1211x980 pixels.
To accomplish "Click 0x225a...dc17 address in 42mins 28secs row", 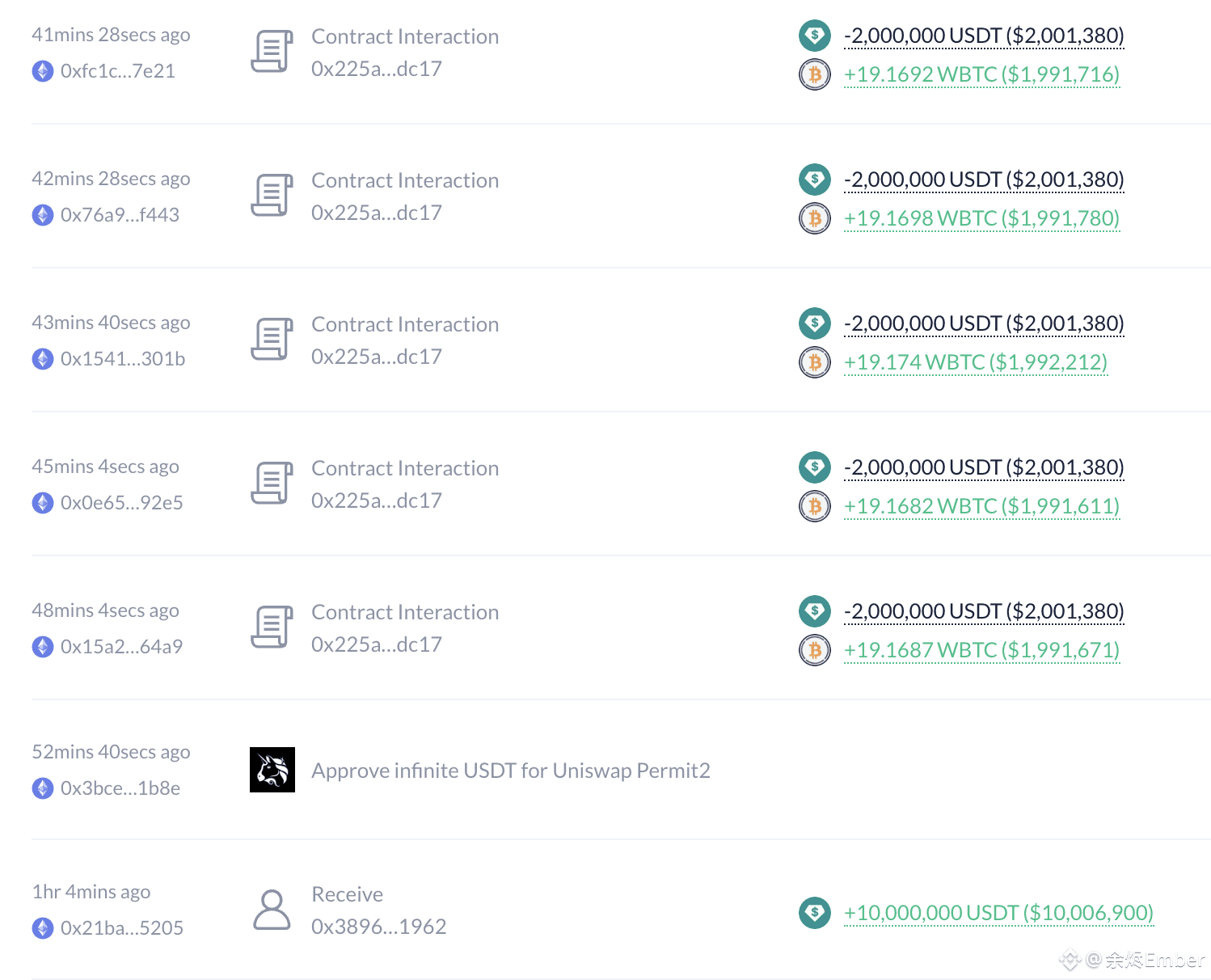I will coord(377,213).
